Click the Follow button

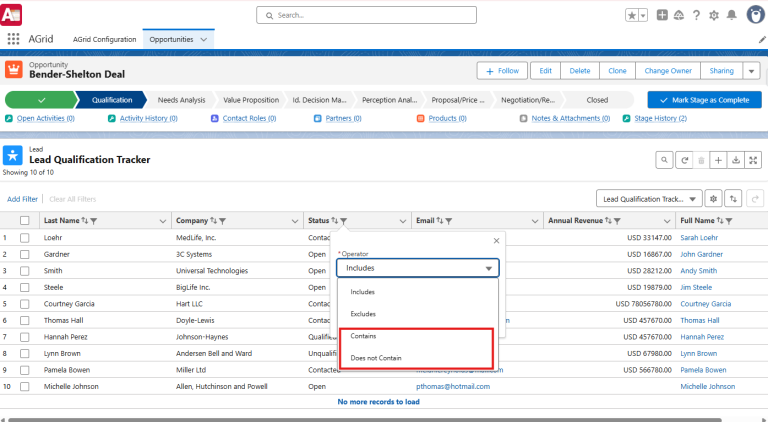[502, 70]
